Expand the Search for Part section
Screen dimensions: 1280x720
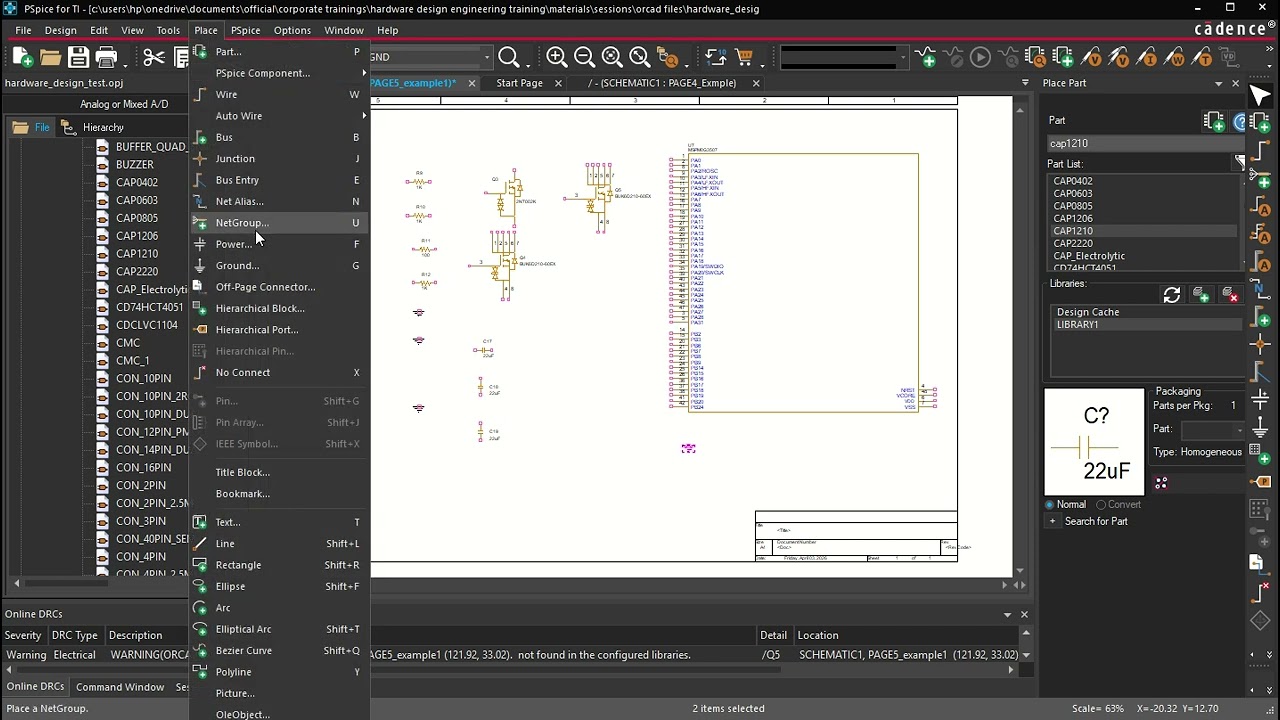1052,521
